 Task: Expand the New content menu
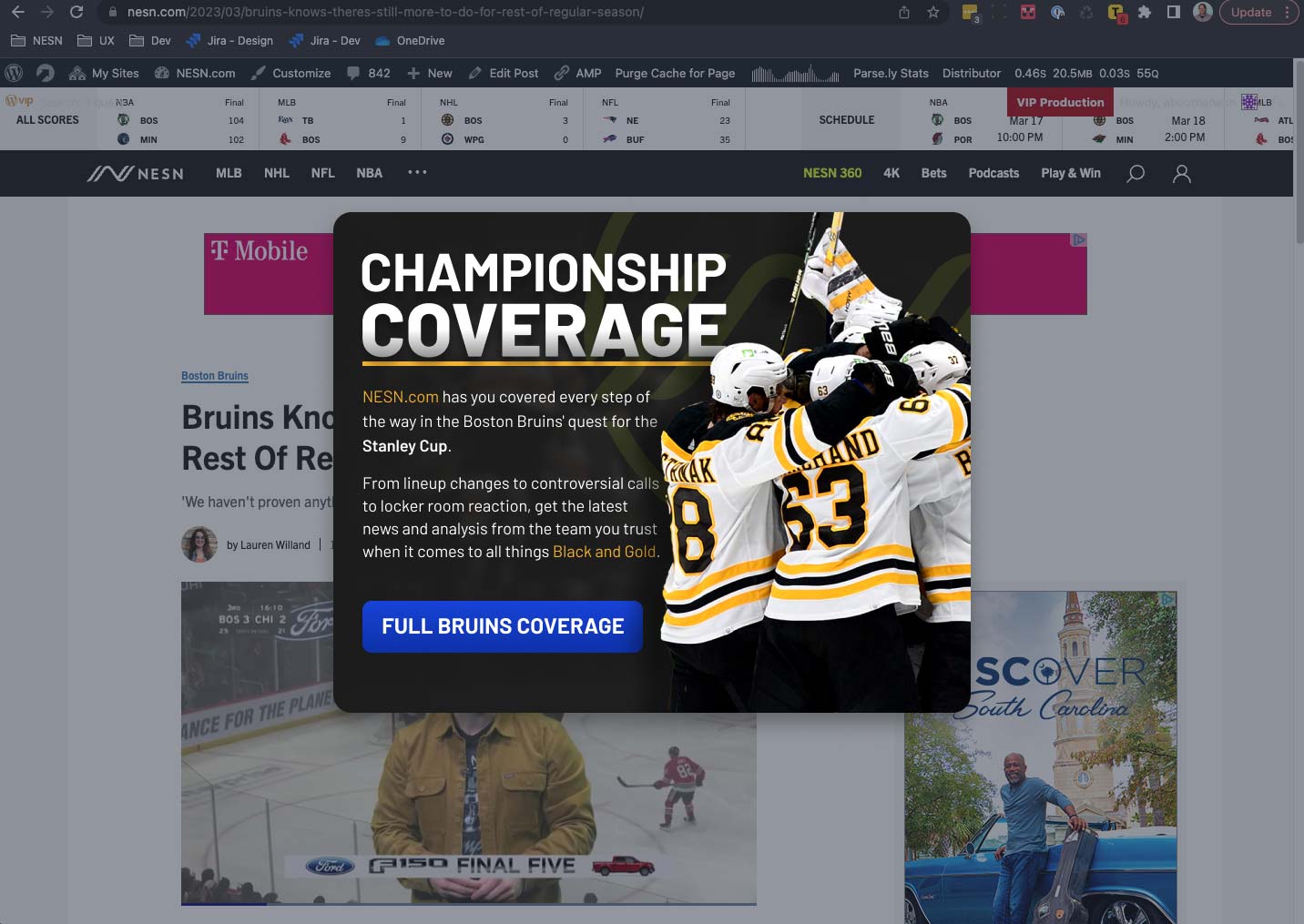click(430, 73)
